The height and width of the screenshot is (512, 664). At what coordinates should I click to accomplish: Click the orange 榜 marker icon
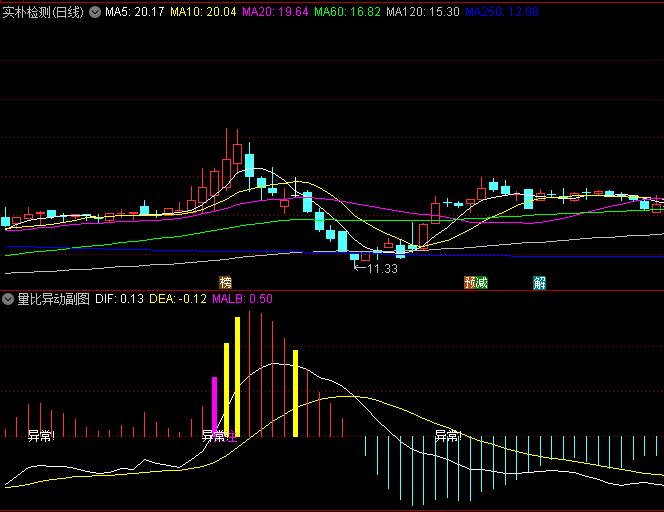[226, 283]
